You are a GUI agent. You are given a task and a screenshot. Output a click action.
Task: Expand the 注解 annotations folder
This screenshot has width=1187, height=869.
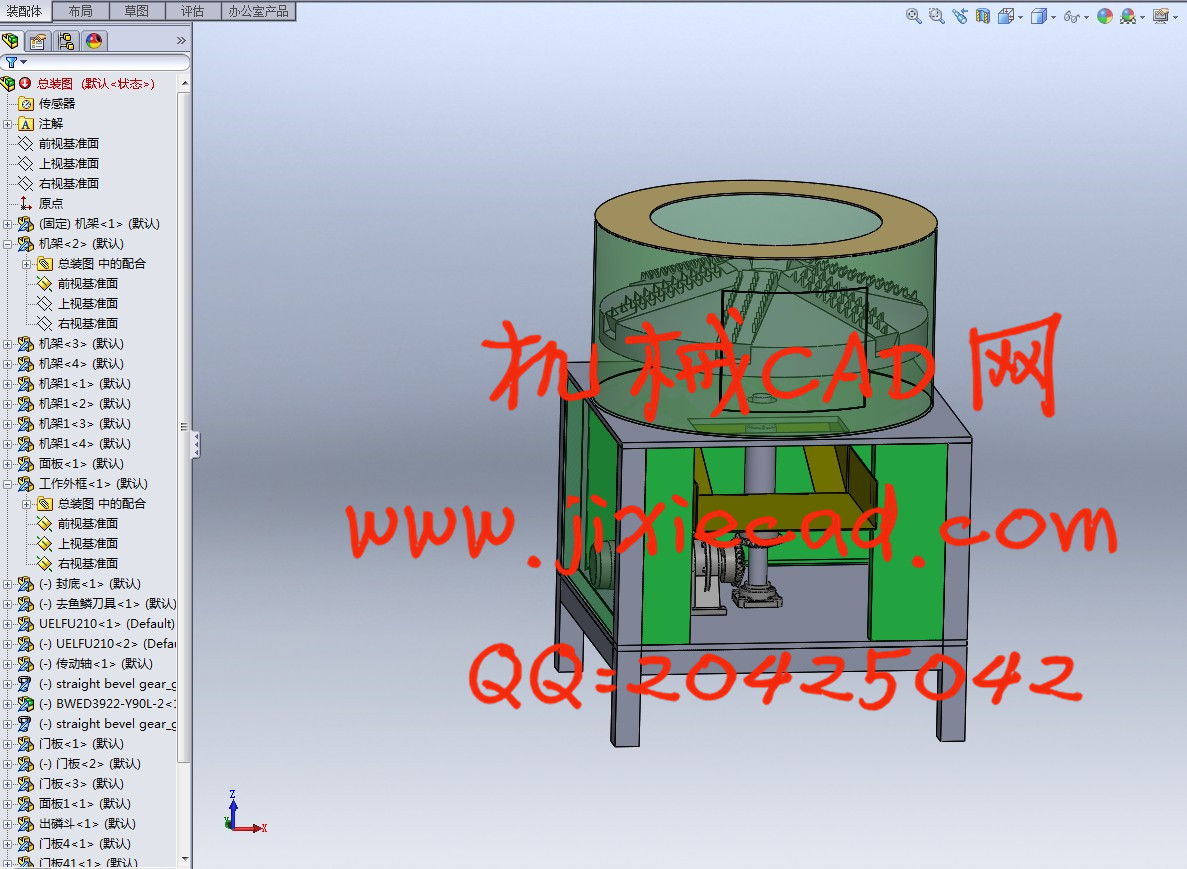point(8,124)
